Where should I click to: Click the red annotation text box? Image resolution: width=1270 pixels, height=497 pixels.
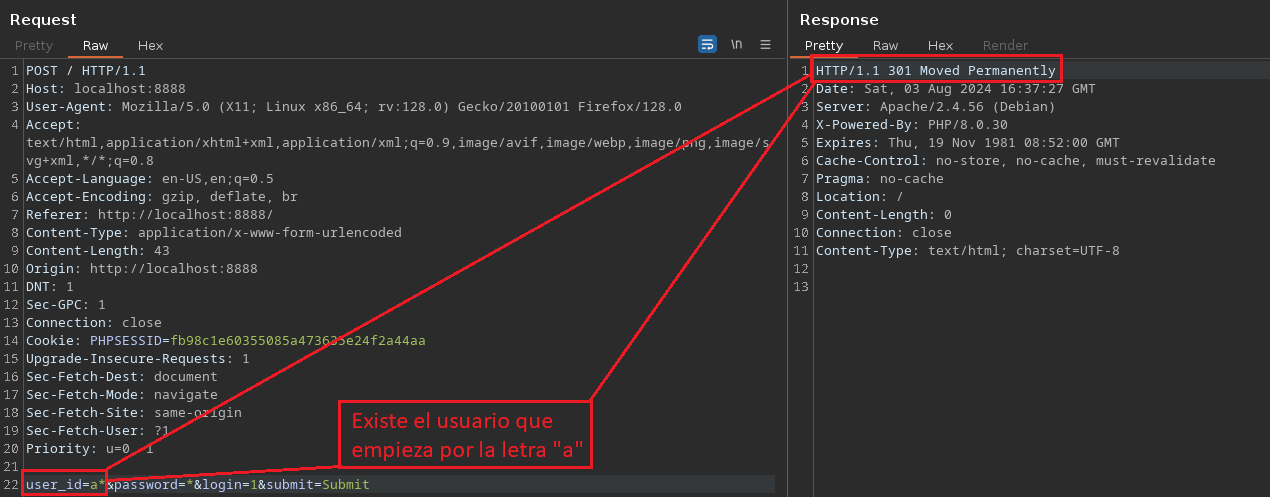pyautogui.click(x=465, y=435)
